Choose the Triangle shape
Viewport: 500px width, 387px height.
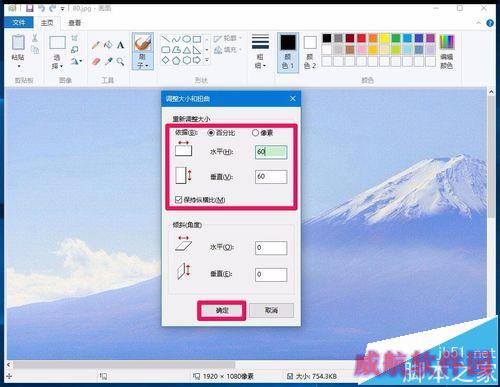tap(187, 50)
